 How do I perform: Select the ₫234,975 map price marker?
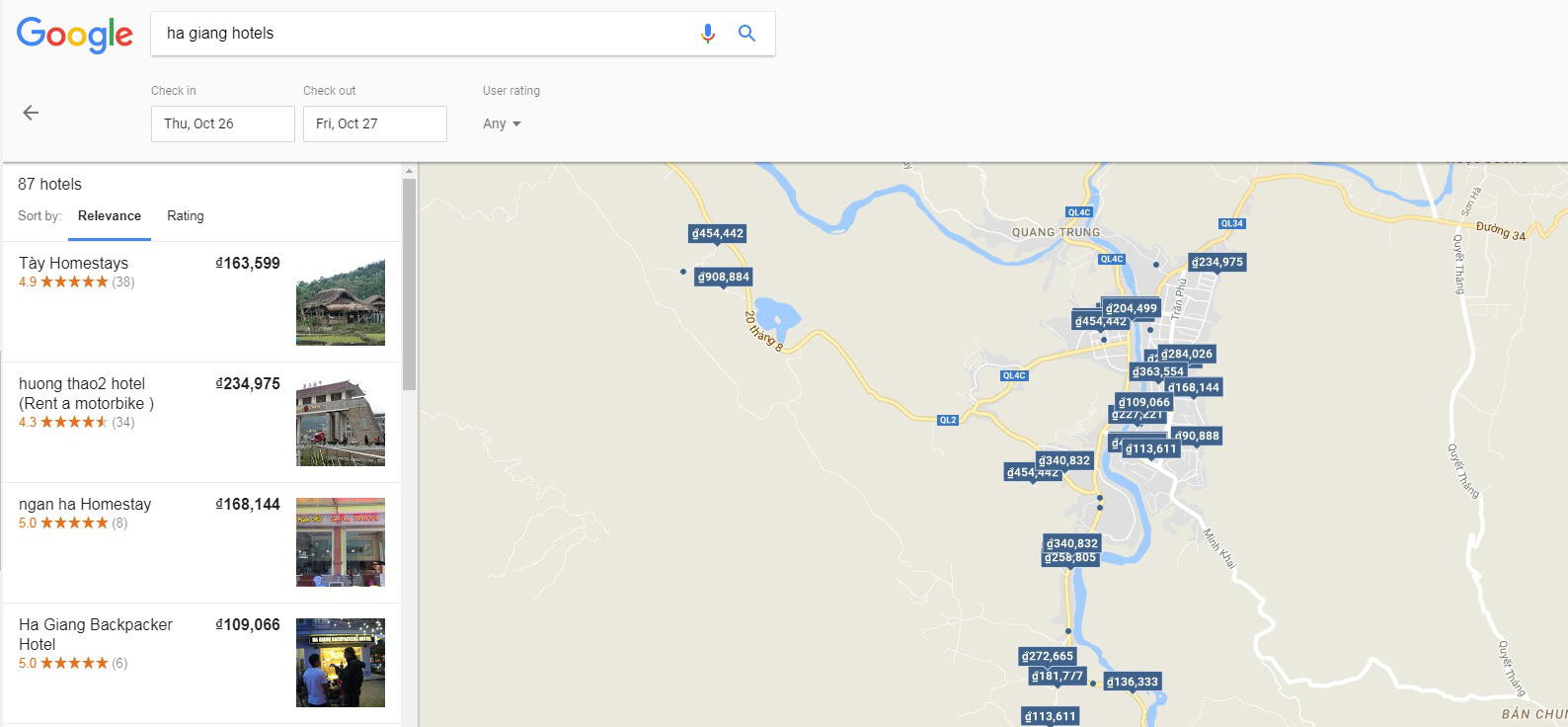click(1217, 262)
